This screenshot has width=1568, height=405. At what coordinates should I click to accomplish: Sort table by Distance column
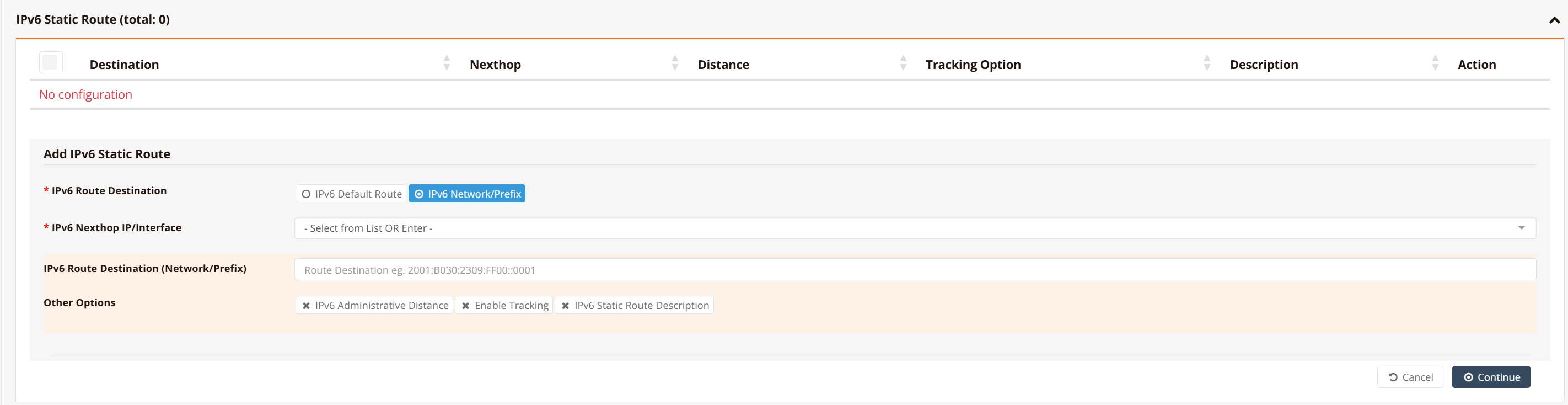pyautogui.click(x=903, y=63)
